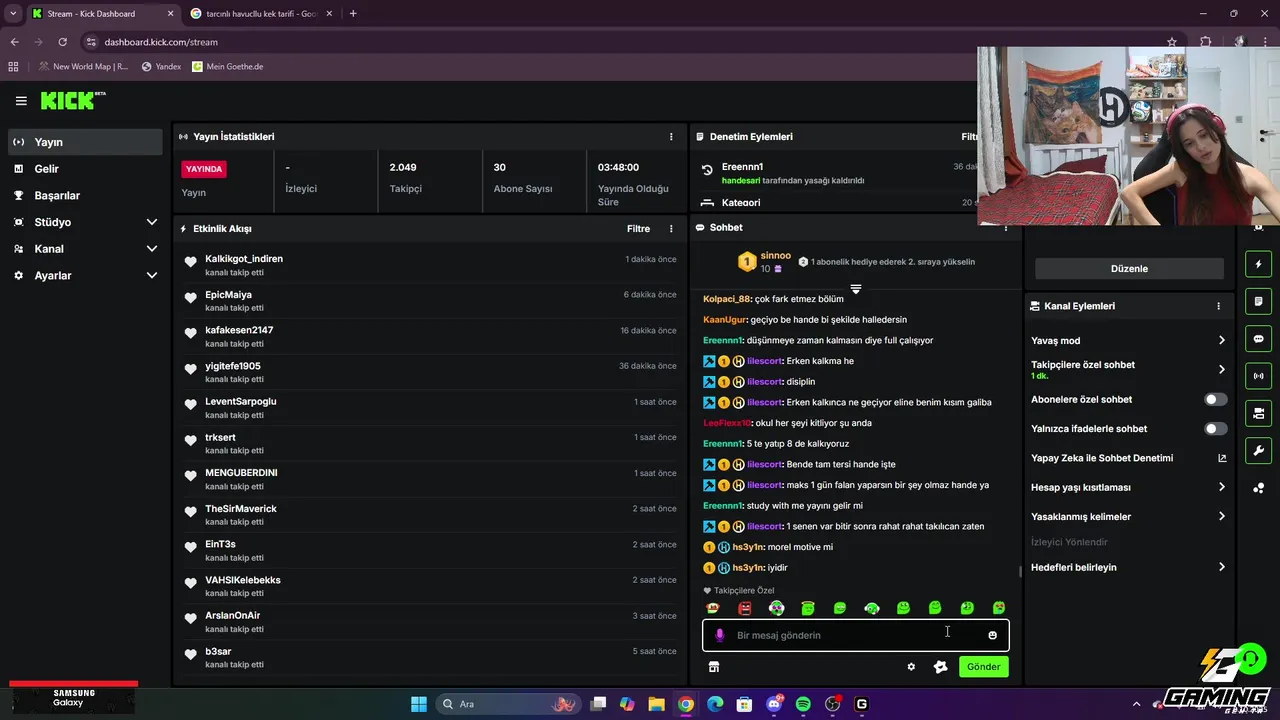Go back with browser back arrow

pyautogui.click(x=14, y=42)
